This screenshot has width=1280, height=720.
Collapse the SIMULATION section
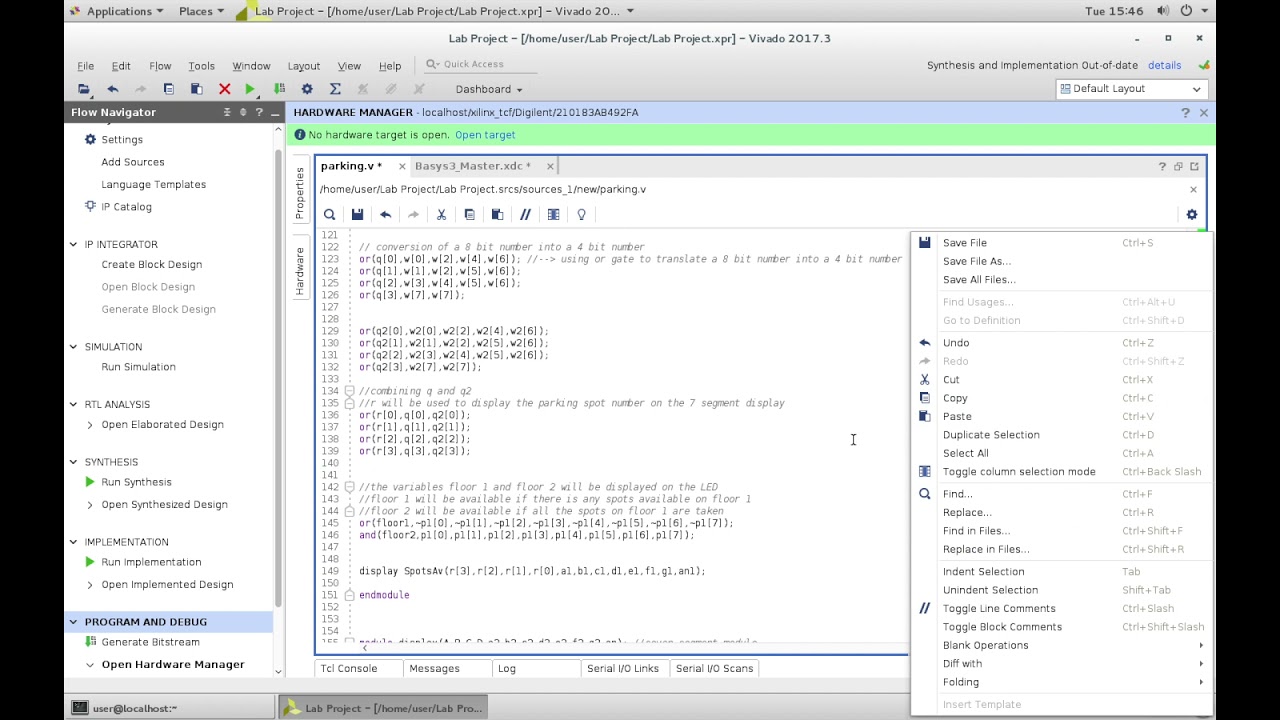pyautogui.click(x=73, y=347)
